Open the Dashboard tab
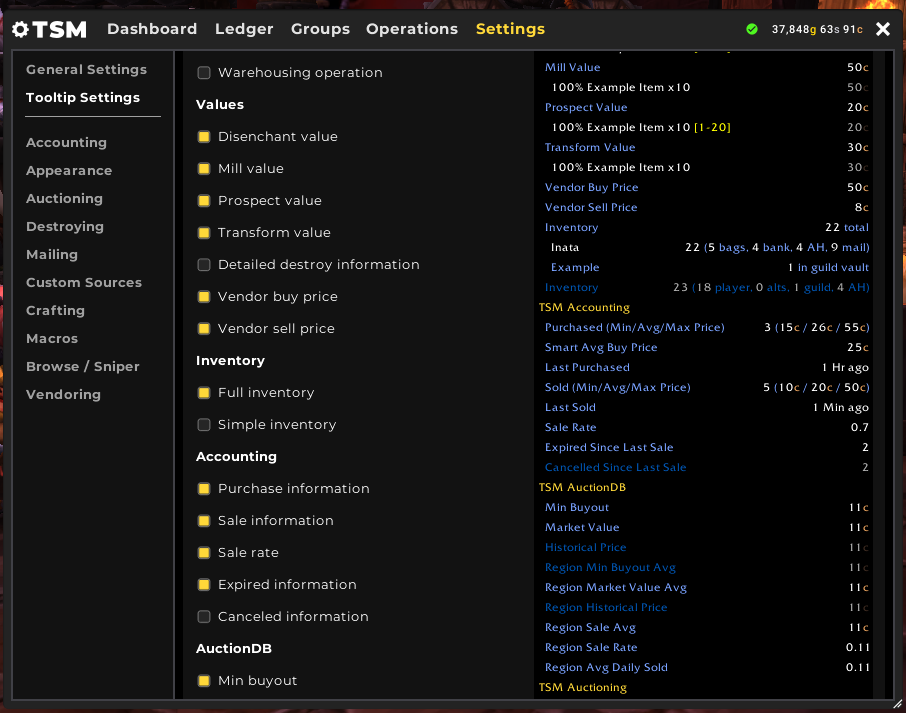Viewport: 906px width, 713px height. [x=152, y=29]
